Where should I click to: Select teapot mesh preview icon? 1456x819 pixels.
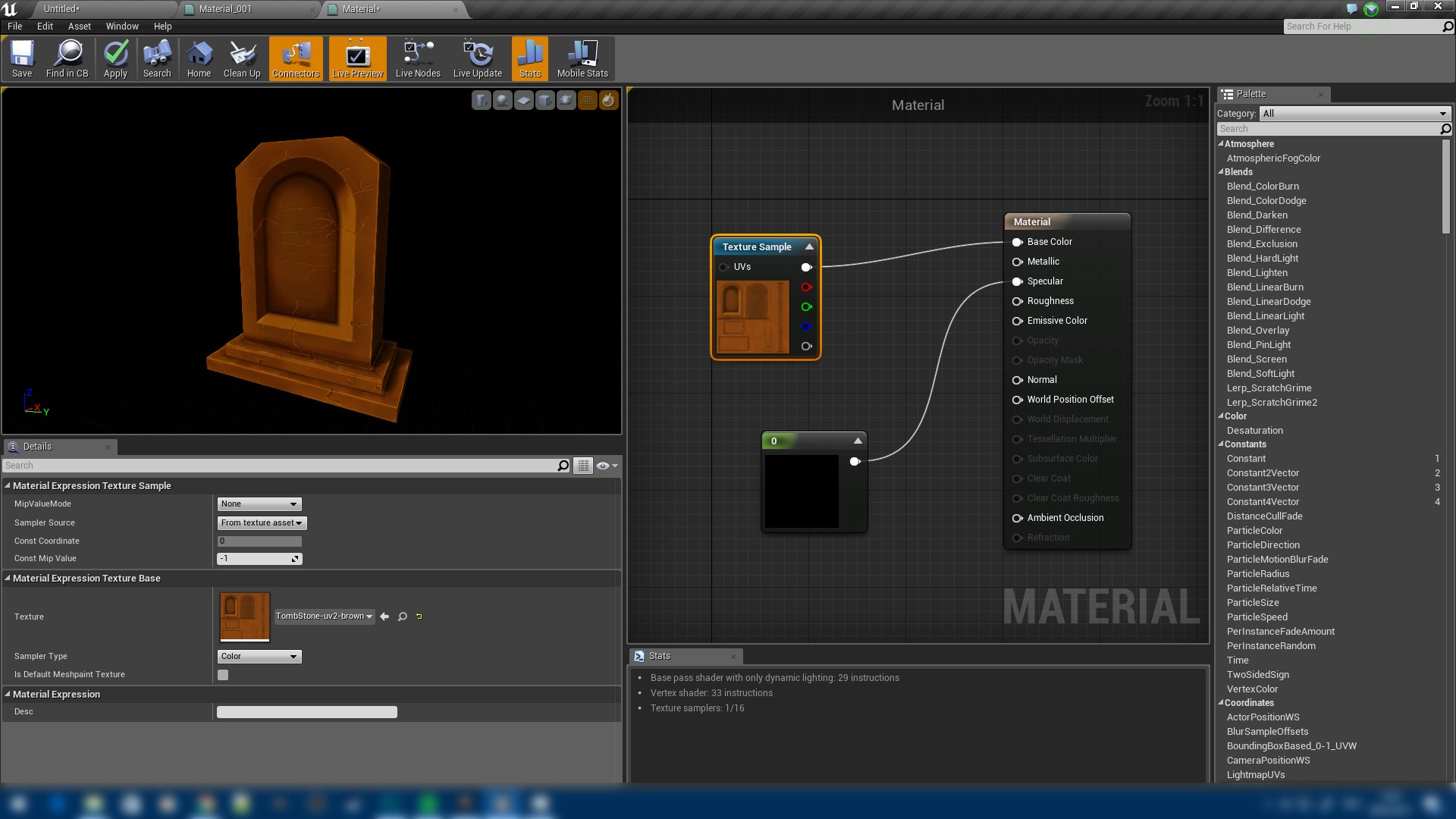click(566, 100)
